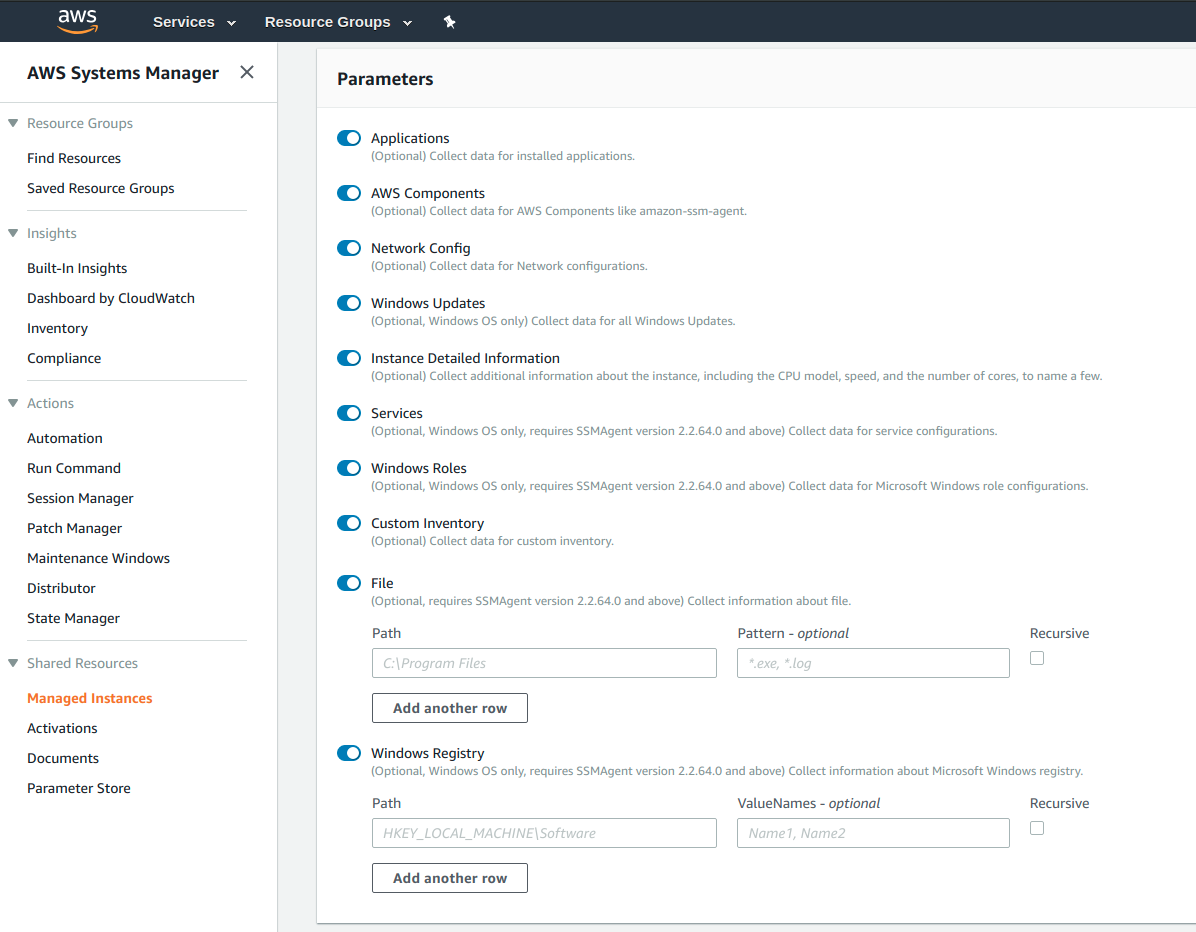Viewport: 1196px width, 932px height.
Task: Open Parameter Store
Action: pyautogui.click(x=79, y=788)
